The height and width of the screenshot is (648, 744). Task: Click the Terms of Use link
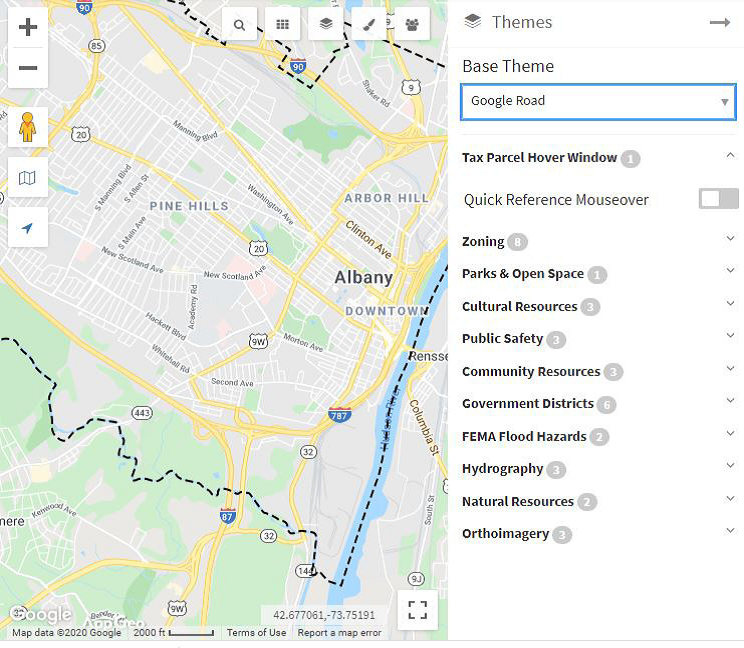tap(256, 632)
